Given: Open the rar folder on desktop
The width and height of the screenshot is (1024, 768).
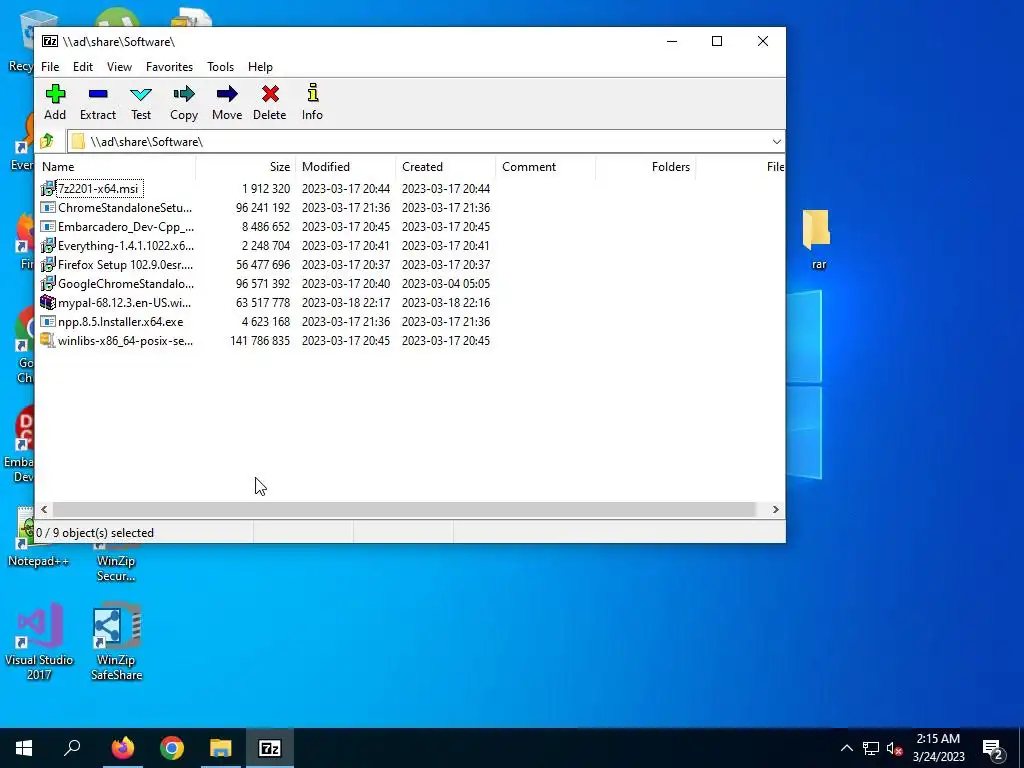Looking at the screenshot, I should point(817,239).
